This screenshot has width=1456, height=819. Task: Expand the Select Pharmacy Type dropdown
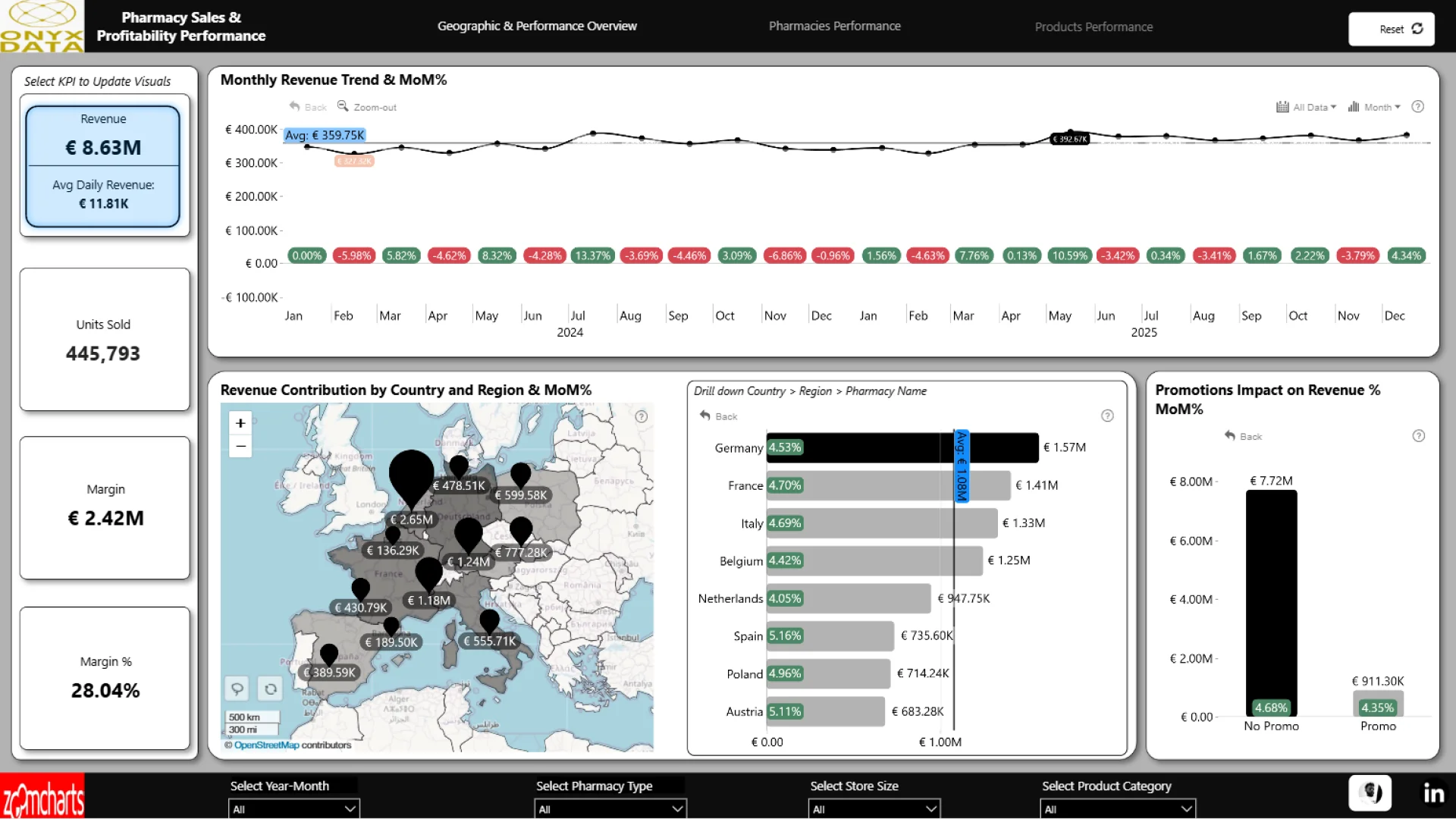[x=610, y=809]
